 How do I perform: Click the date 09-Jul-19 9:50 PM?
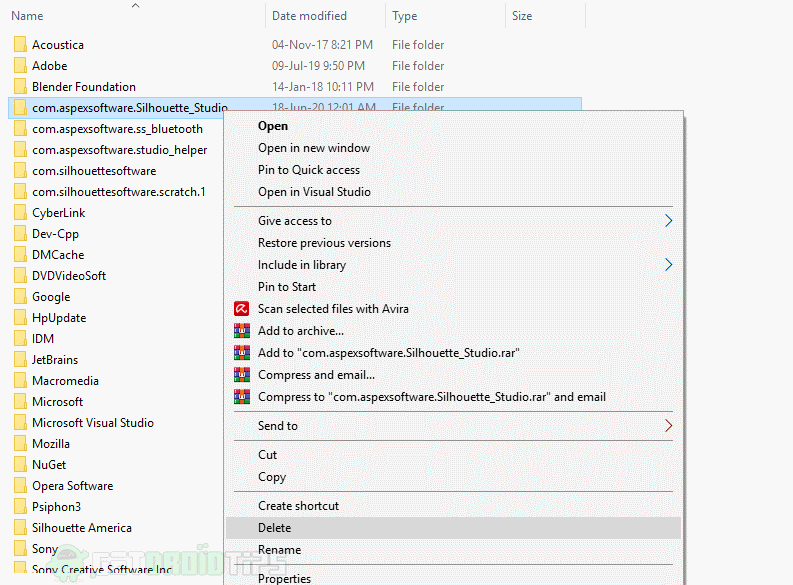coord(318,66)
